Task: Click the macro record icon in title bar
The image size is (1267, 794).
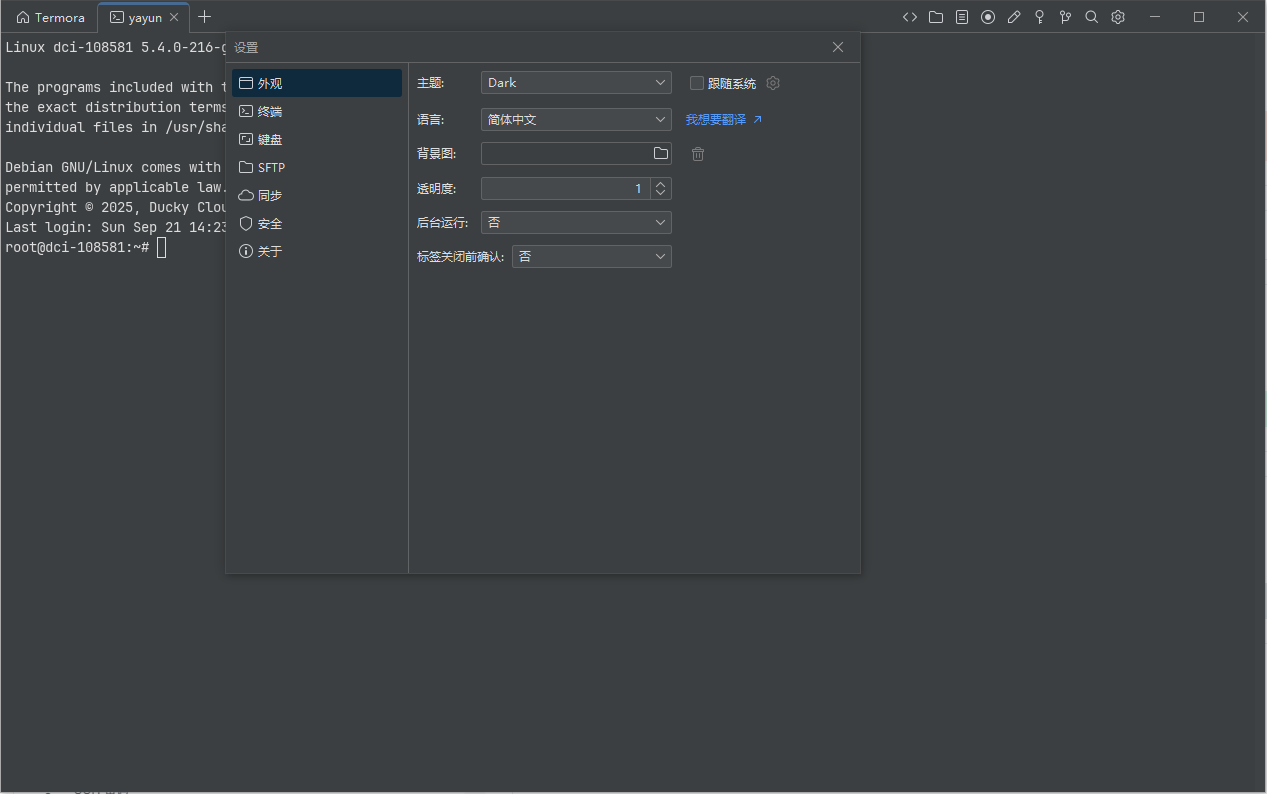Action: 987,17
